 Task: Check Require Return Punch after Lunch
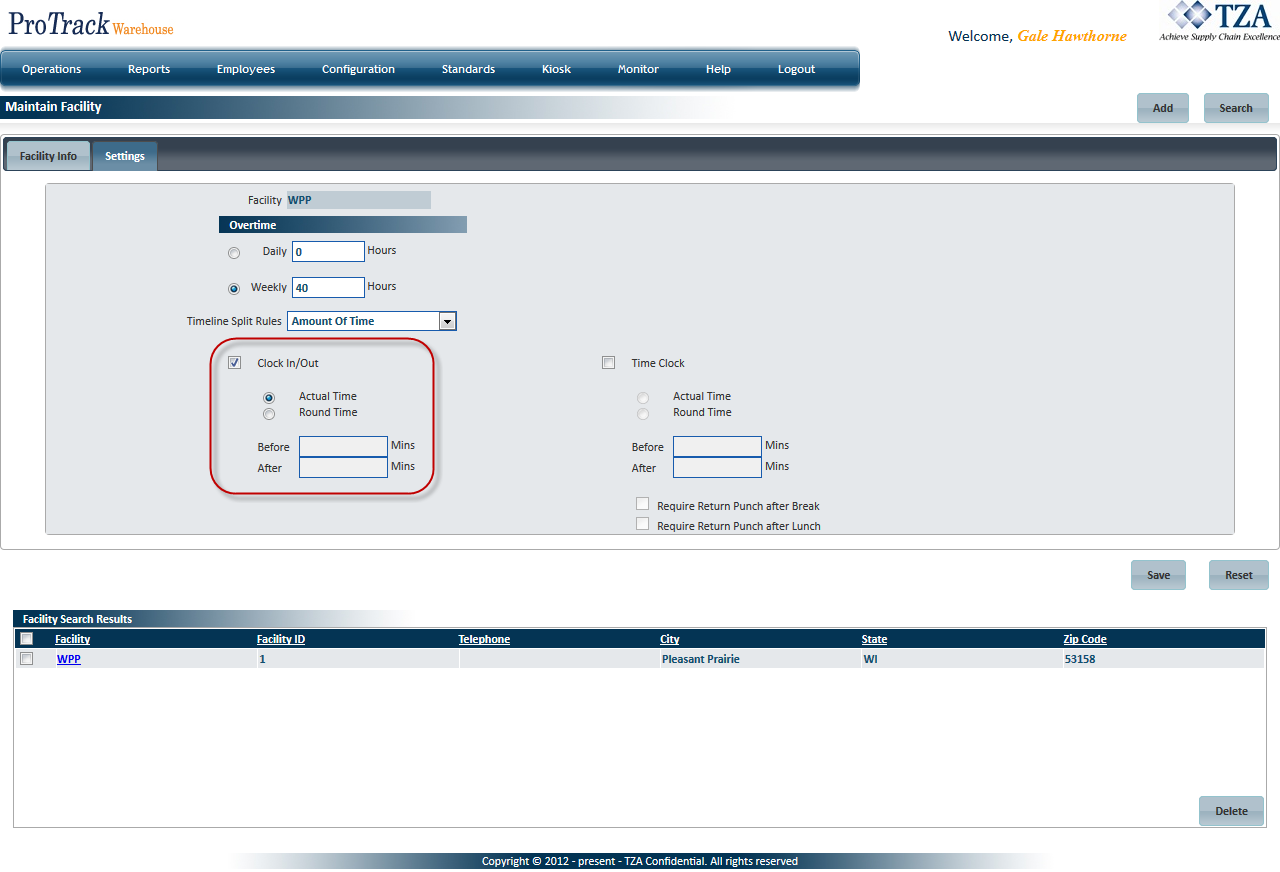642,524
